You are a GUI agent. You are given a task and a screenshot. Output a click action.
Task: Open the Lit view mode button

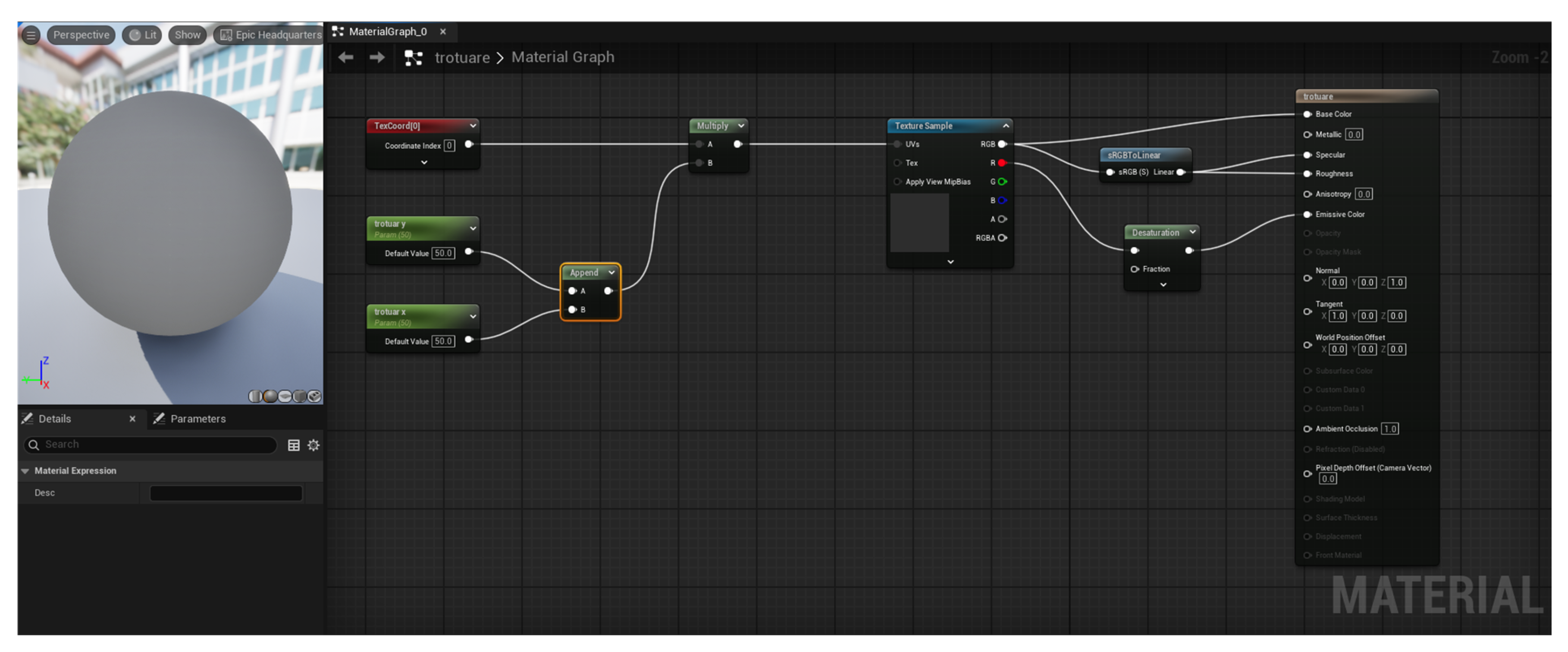(x=142, y=35)
